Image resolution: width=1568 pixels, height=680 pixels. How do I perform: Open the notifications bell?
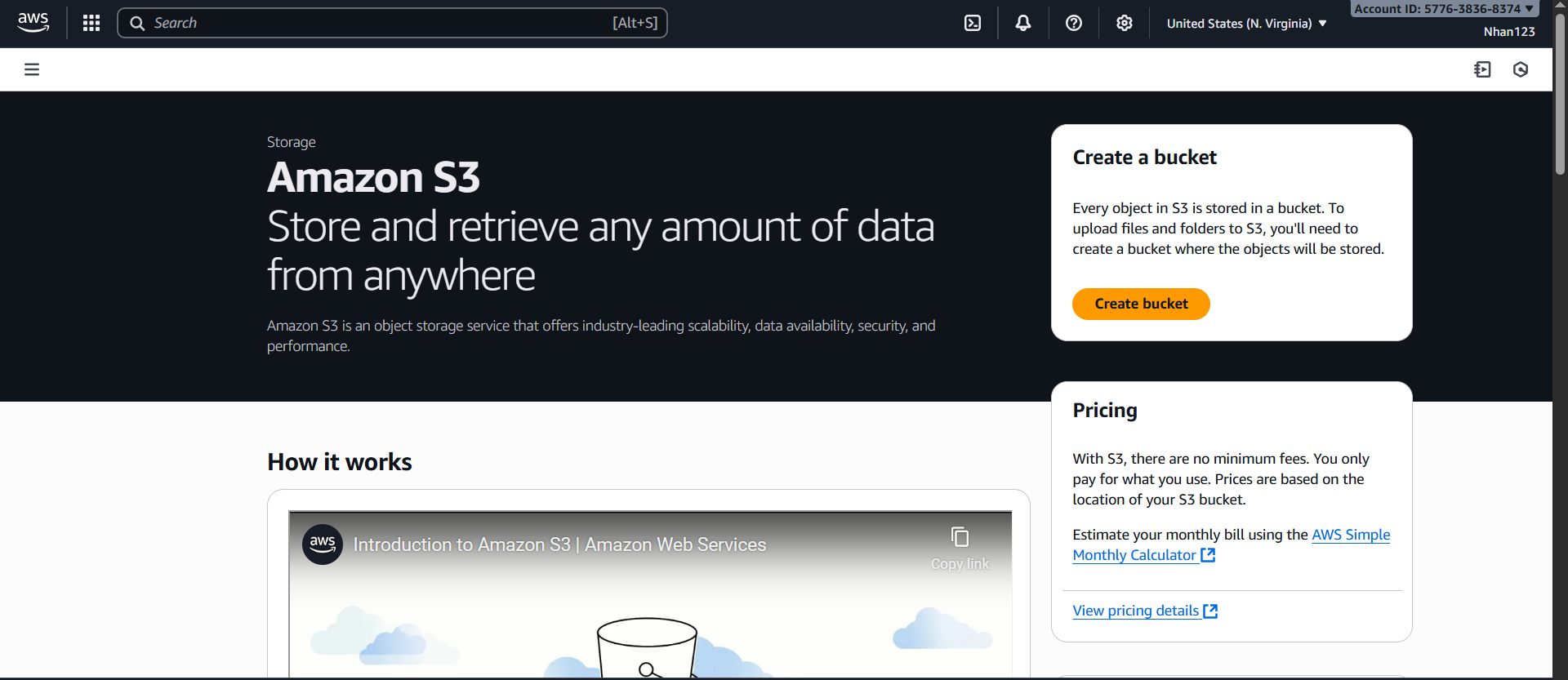[1023, 23]
